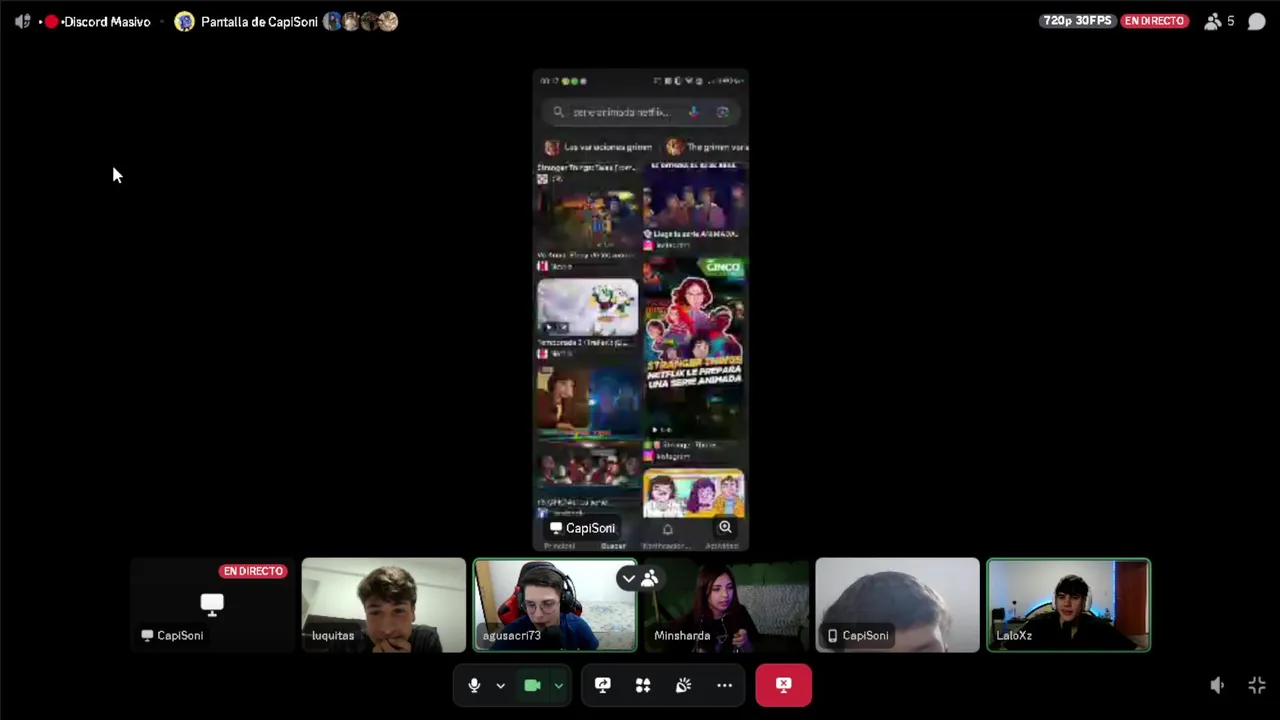The image size is (1280, 720).
Task: Click the CapiSoni avatar beside Pantalla title
Action: click(184, 21)
